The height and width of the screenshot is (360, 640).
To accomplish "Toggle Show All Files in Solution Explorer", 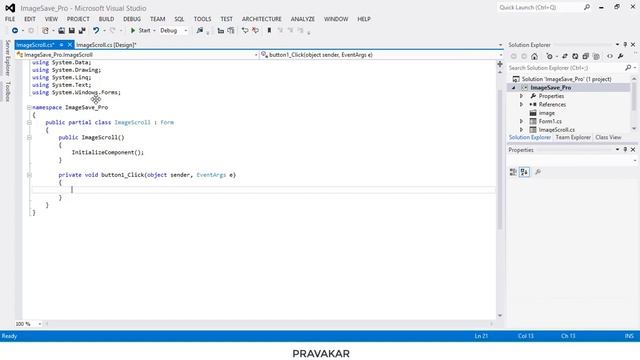I will [596, 56].
